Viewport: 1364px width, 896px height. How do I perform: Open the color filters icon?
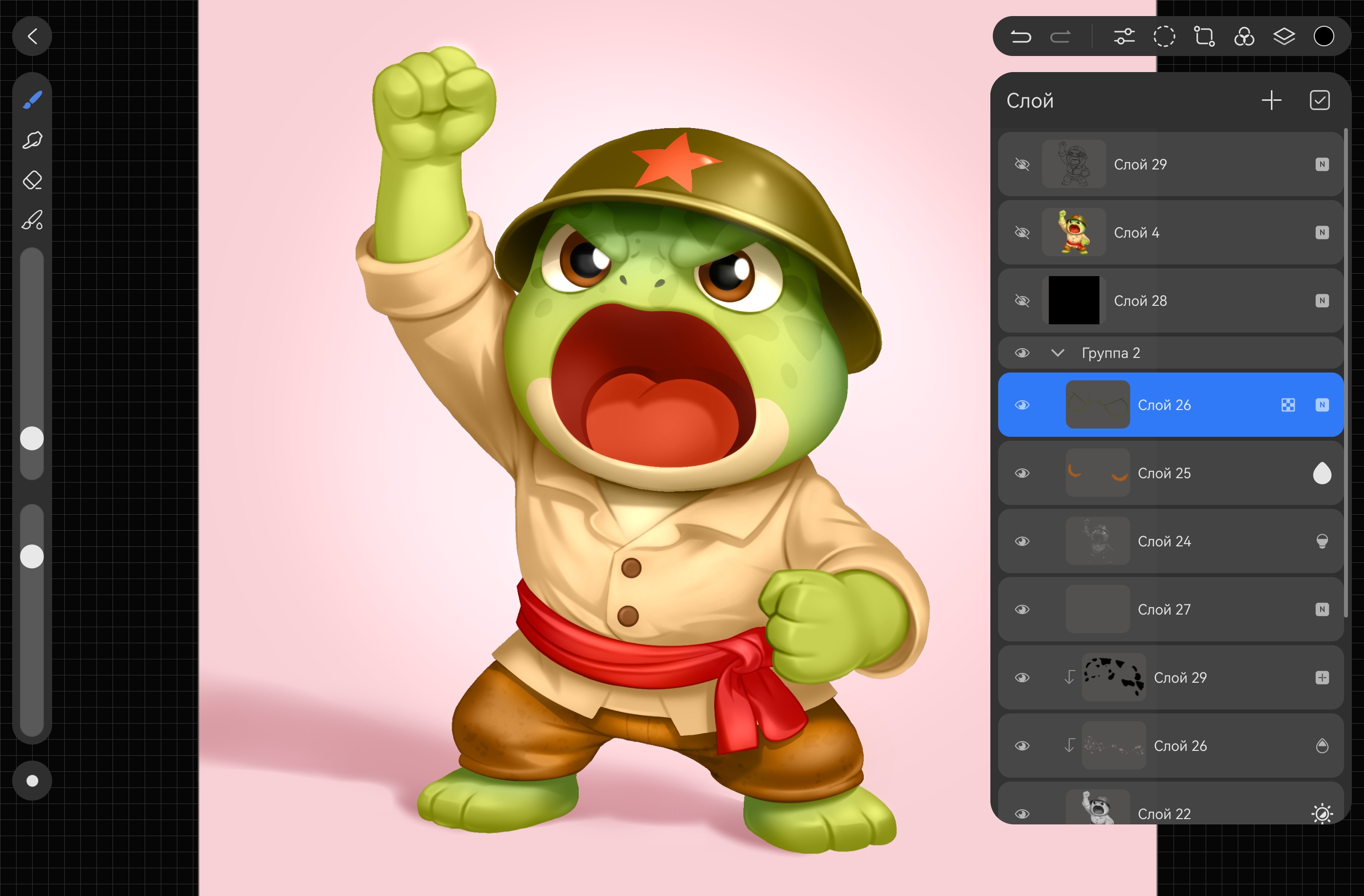[1244, 37]
